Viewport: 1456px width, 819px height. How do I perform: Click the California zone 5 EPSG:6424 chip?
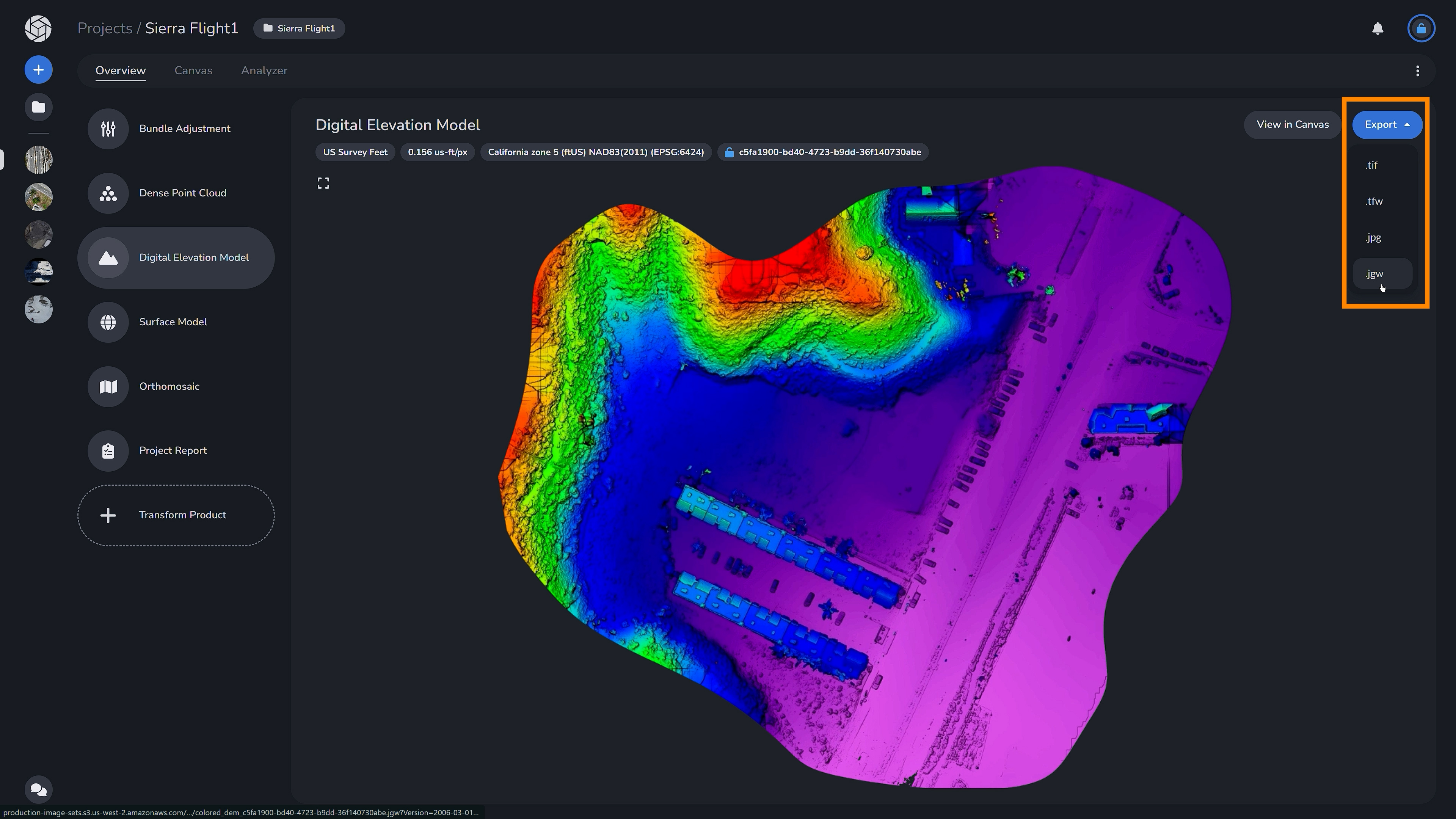click(x=596, y=152)
